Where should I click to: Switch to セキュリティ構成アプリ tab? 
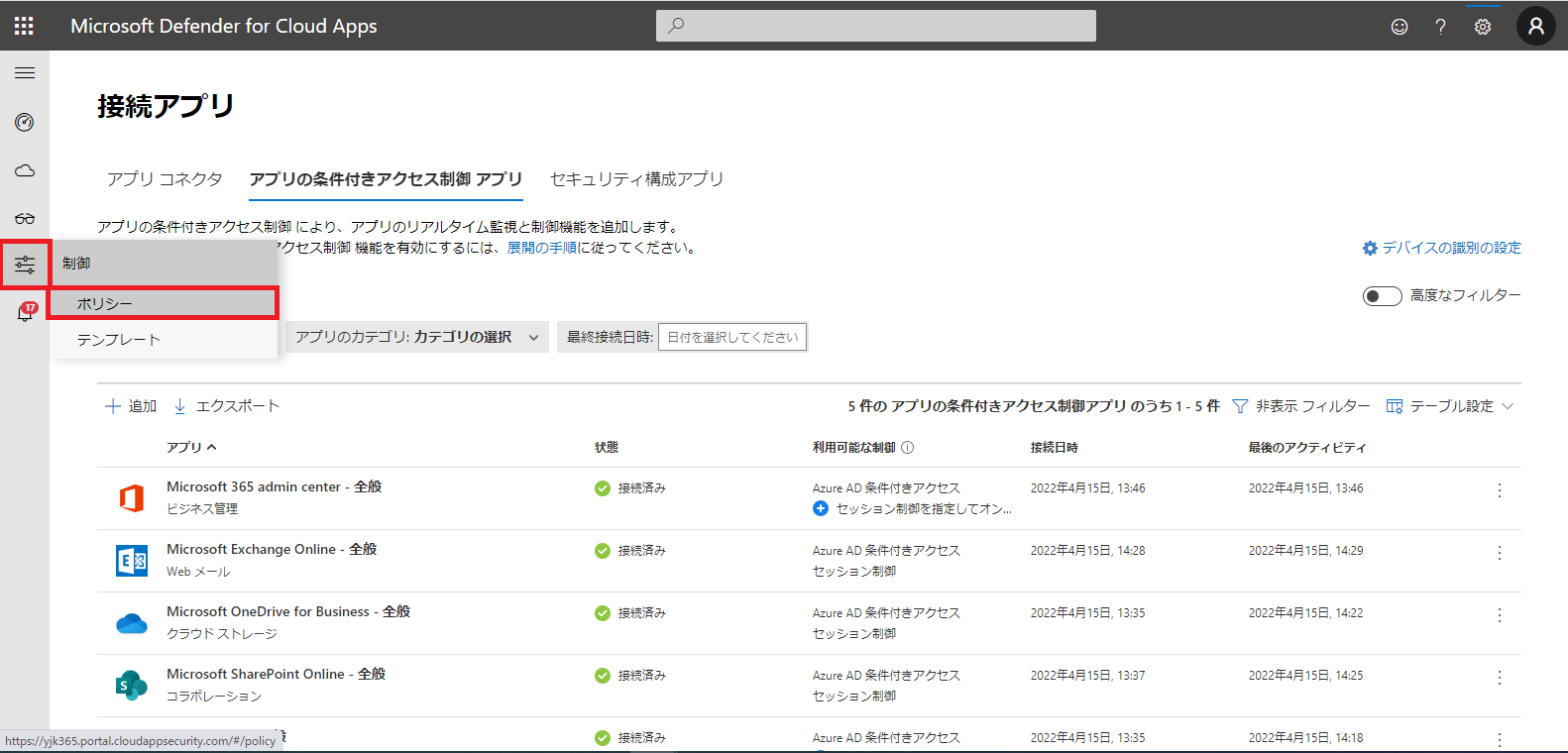tap(636, 179)
